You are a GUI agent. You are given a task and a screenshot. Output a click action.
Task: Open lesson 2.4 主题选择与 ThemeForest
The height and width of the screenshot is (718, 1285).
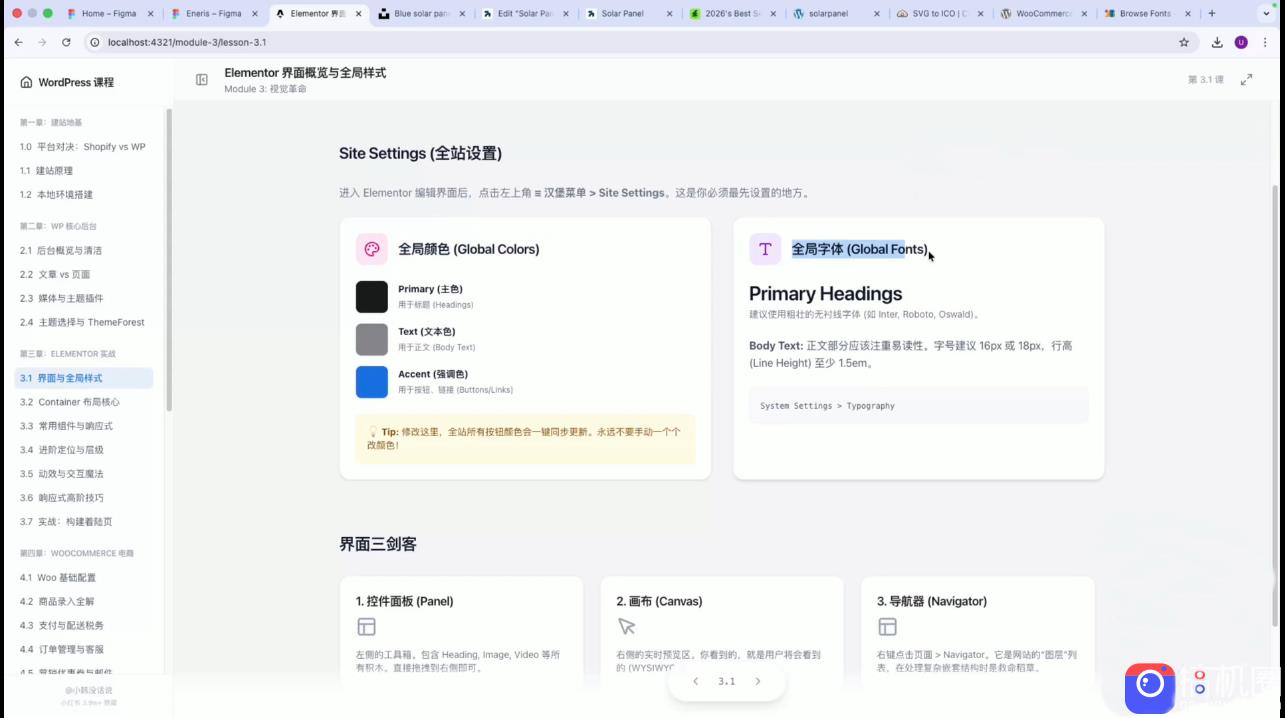point(84,322)
